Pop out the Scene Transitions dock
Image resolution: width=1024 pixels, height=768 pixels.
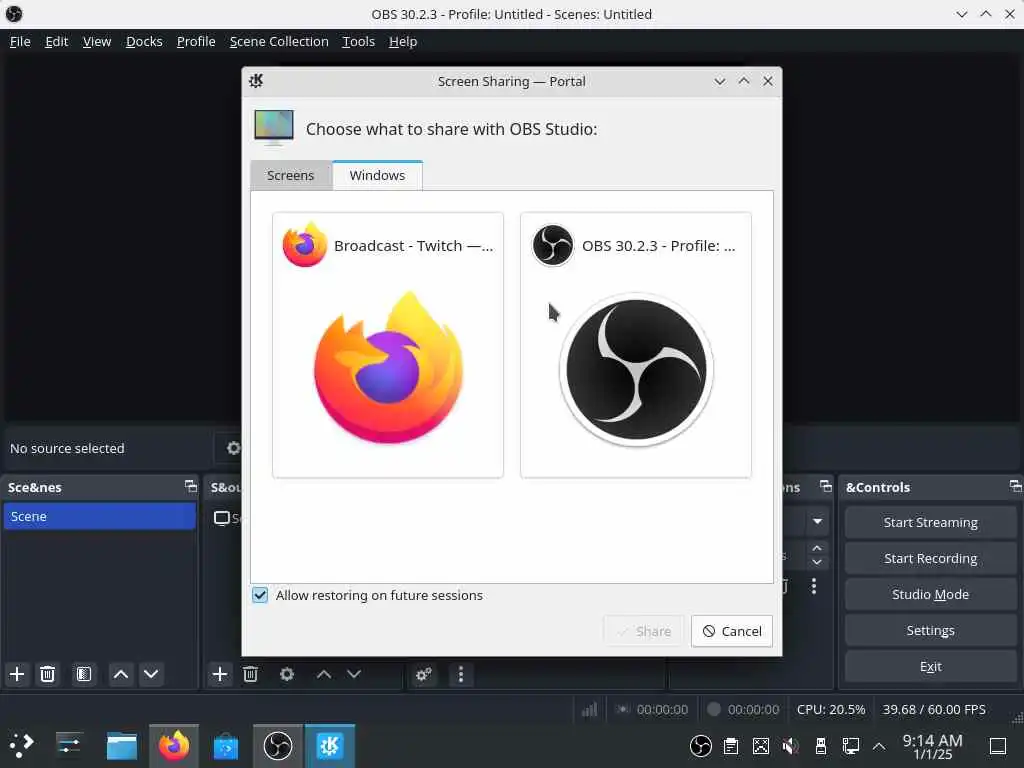tap(825, 486)
